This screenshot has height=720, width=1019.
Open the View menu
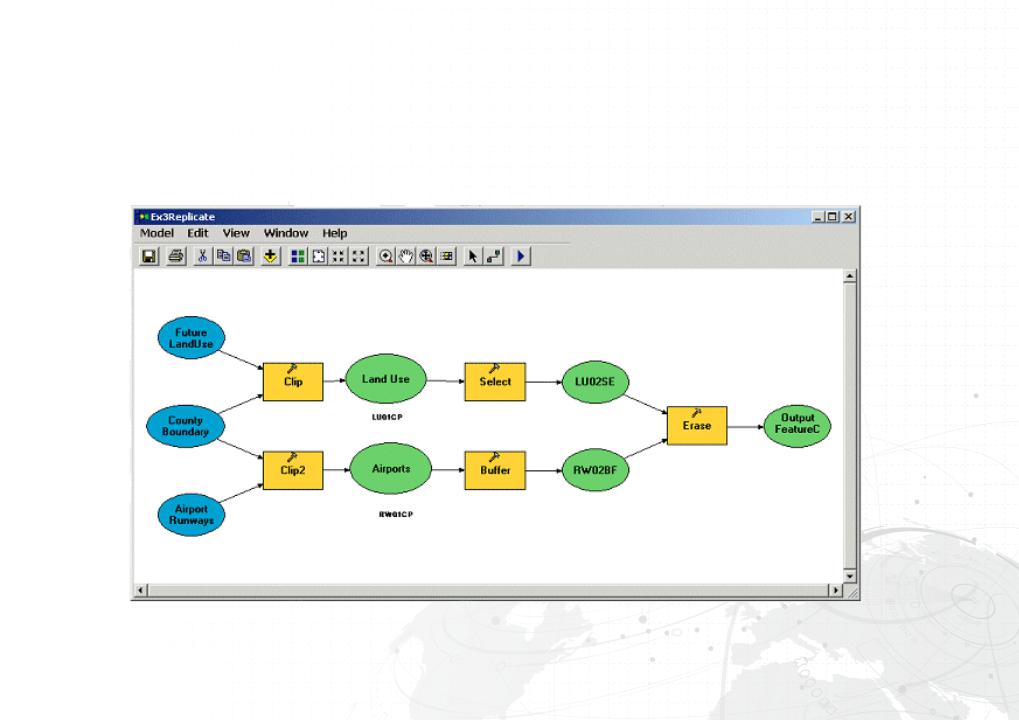click(x=236, y=233)
